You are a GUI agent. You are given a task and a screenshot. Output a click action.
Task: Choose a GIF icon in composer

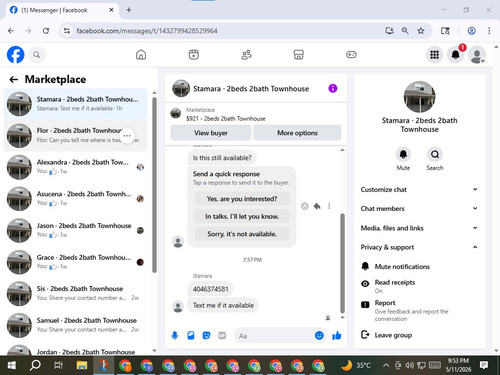coord(222,335)
